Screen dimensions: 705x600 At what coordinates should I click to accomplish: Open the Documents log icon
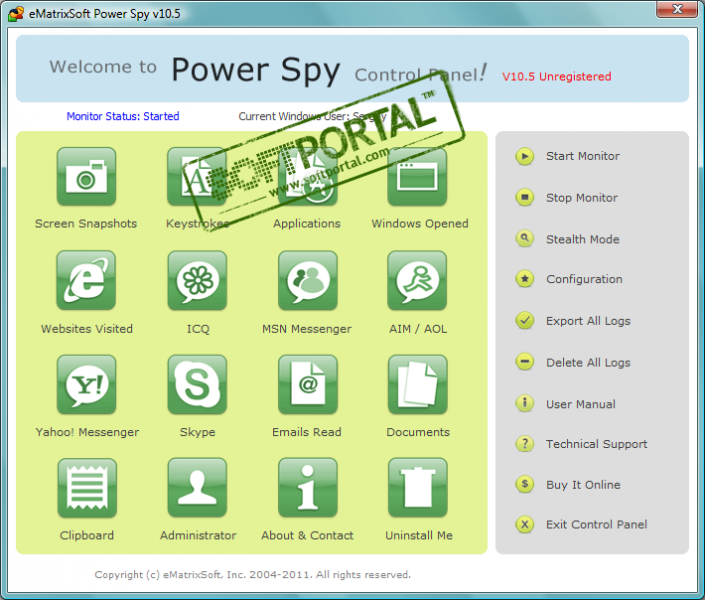[418, 384]
